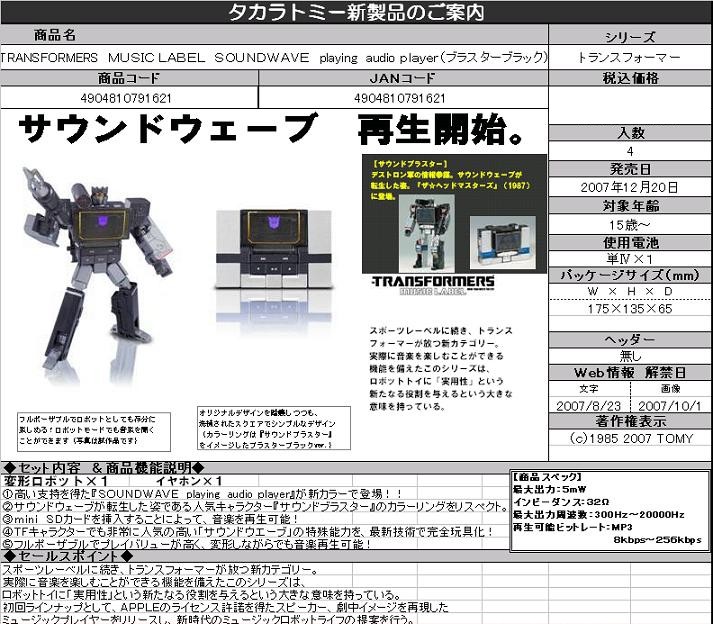Click the large 再生開始。 headline text
Screen dimensions: 713x624
pyautogui.click(x=440, y=129)
